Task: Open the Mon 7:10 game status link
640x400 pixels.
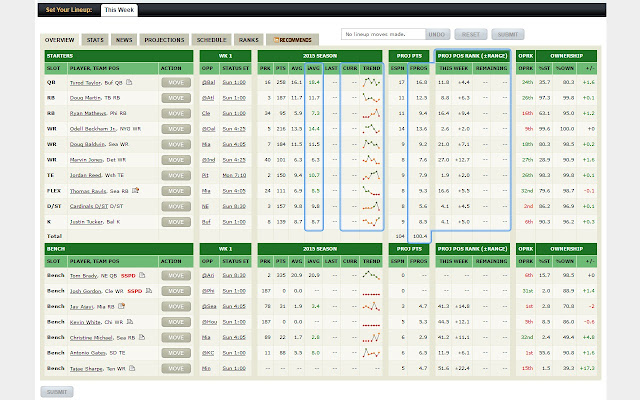Action: tap(234, 176)
